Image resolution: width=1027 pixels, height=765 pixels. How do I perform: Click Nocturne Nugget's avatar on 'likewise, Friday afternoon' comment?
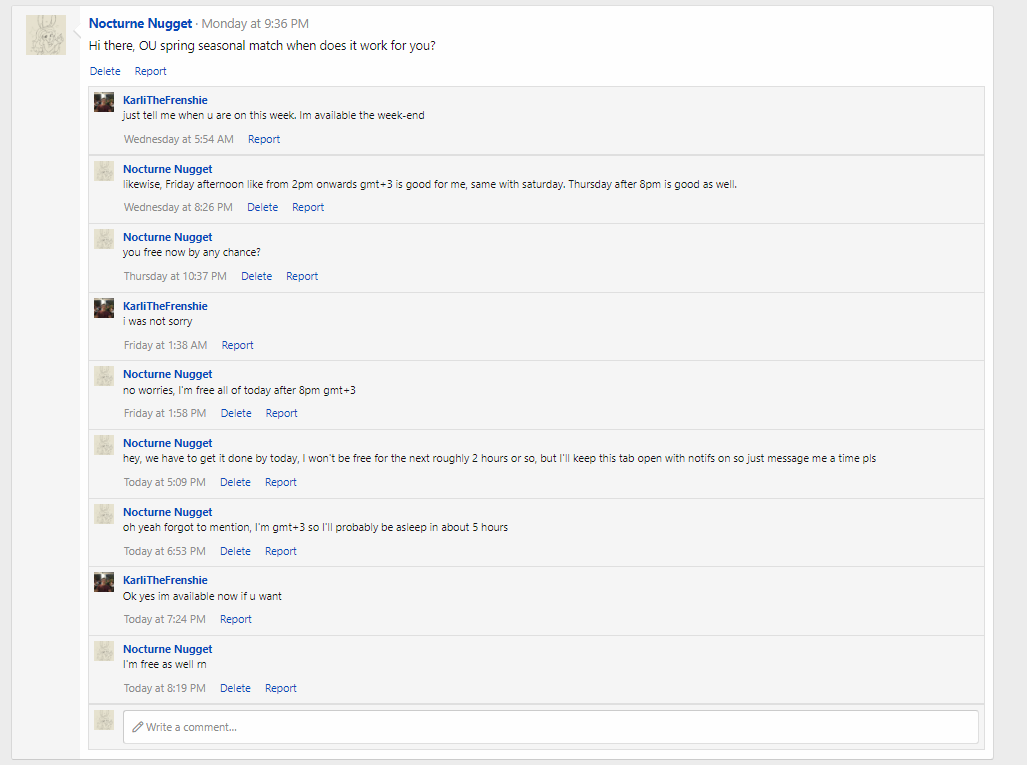(x=104, y=171)
